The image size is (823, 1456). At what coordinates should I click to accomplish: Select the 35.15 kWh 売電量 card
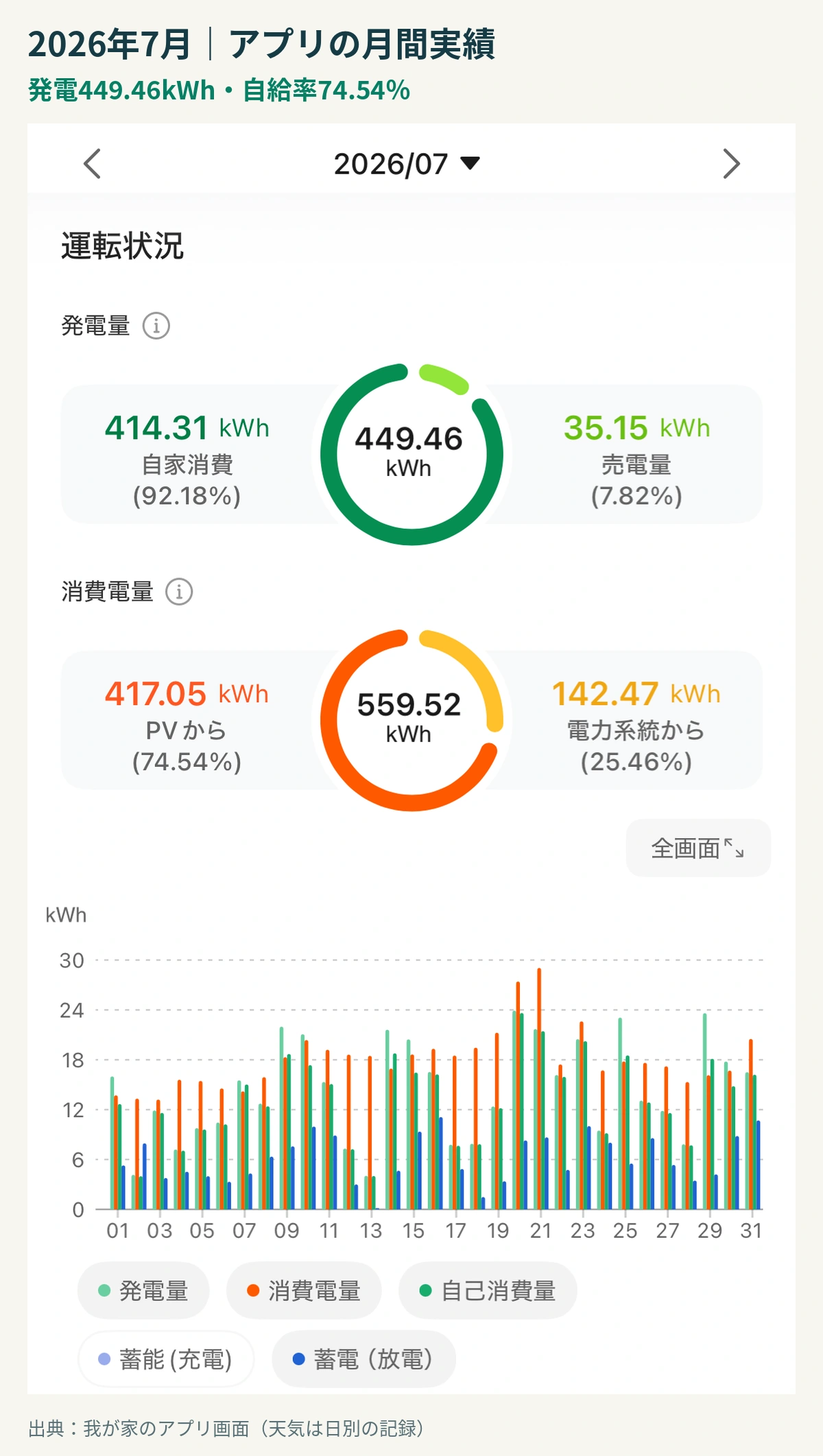[x=636, y=454]
